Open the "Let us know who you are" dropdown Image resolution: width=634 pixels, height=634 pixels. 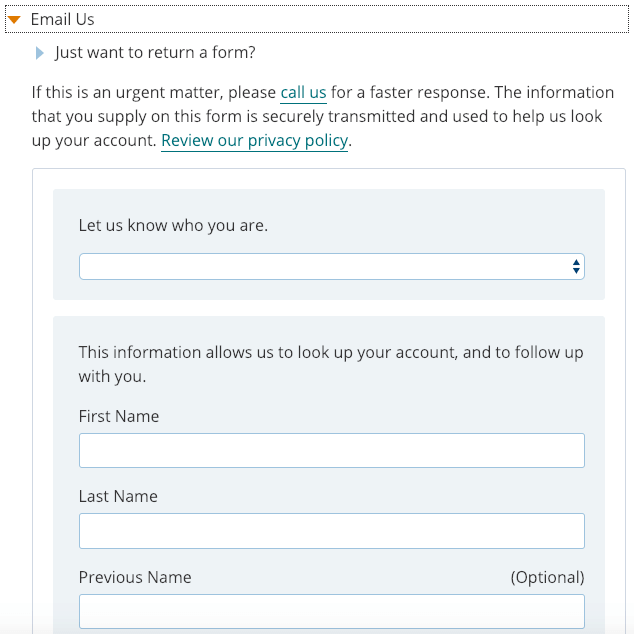click(x=332, y=266)
